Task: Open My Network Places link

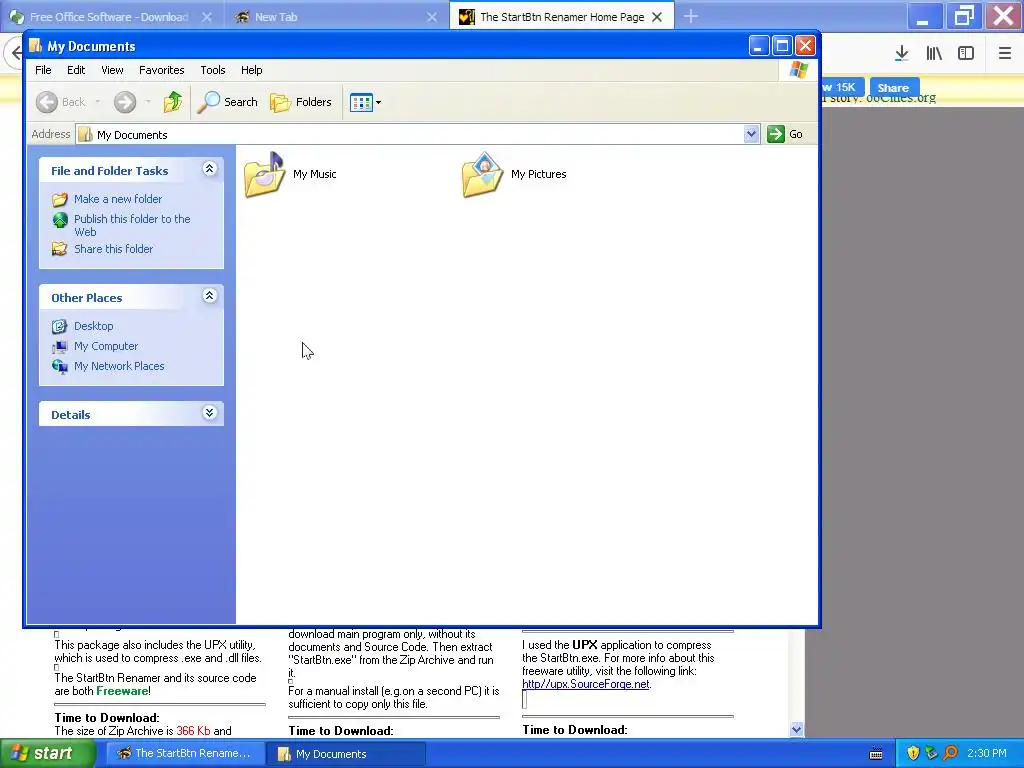Action: click(x=119, y=366)
